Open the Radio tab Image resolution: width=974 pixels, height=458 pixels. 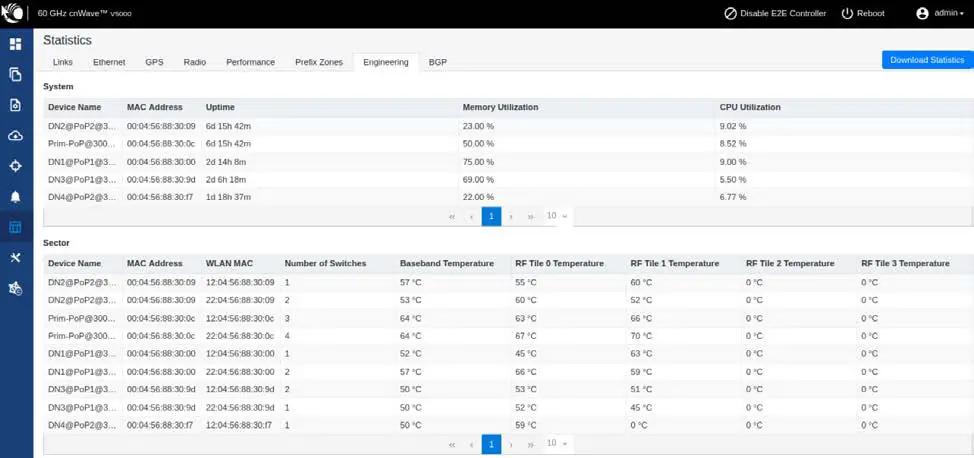pos(195,62)
